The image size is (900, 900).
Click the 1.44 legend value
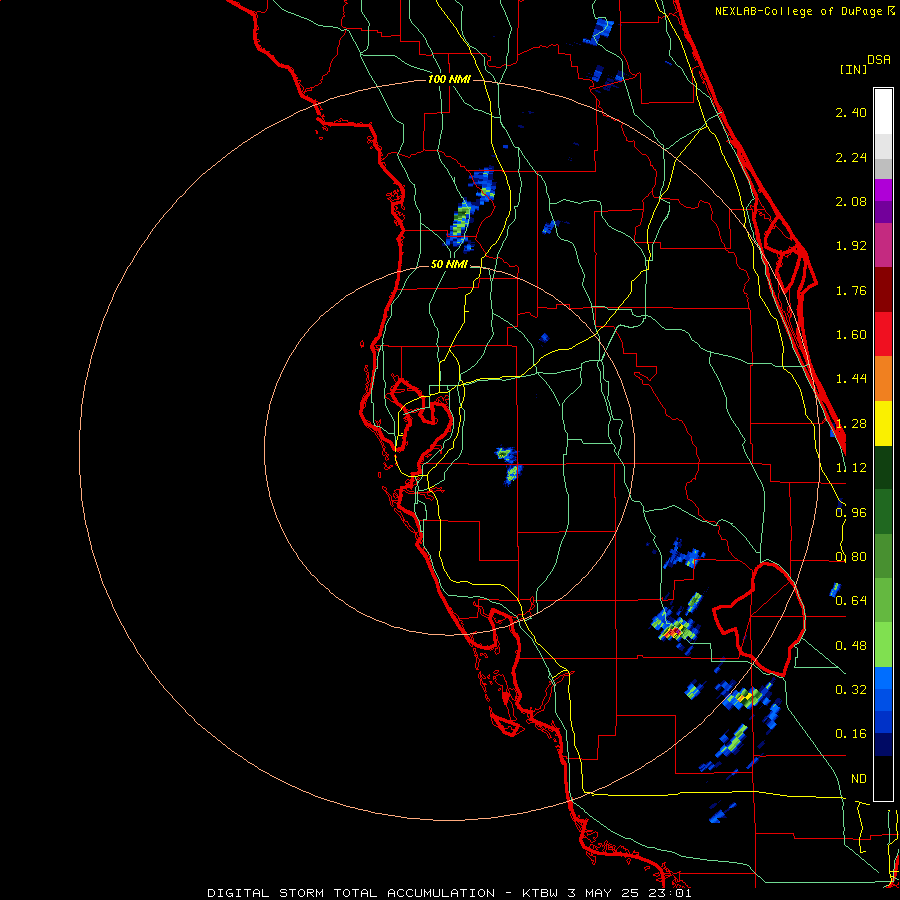(x=851, y=379)
